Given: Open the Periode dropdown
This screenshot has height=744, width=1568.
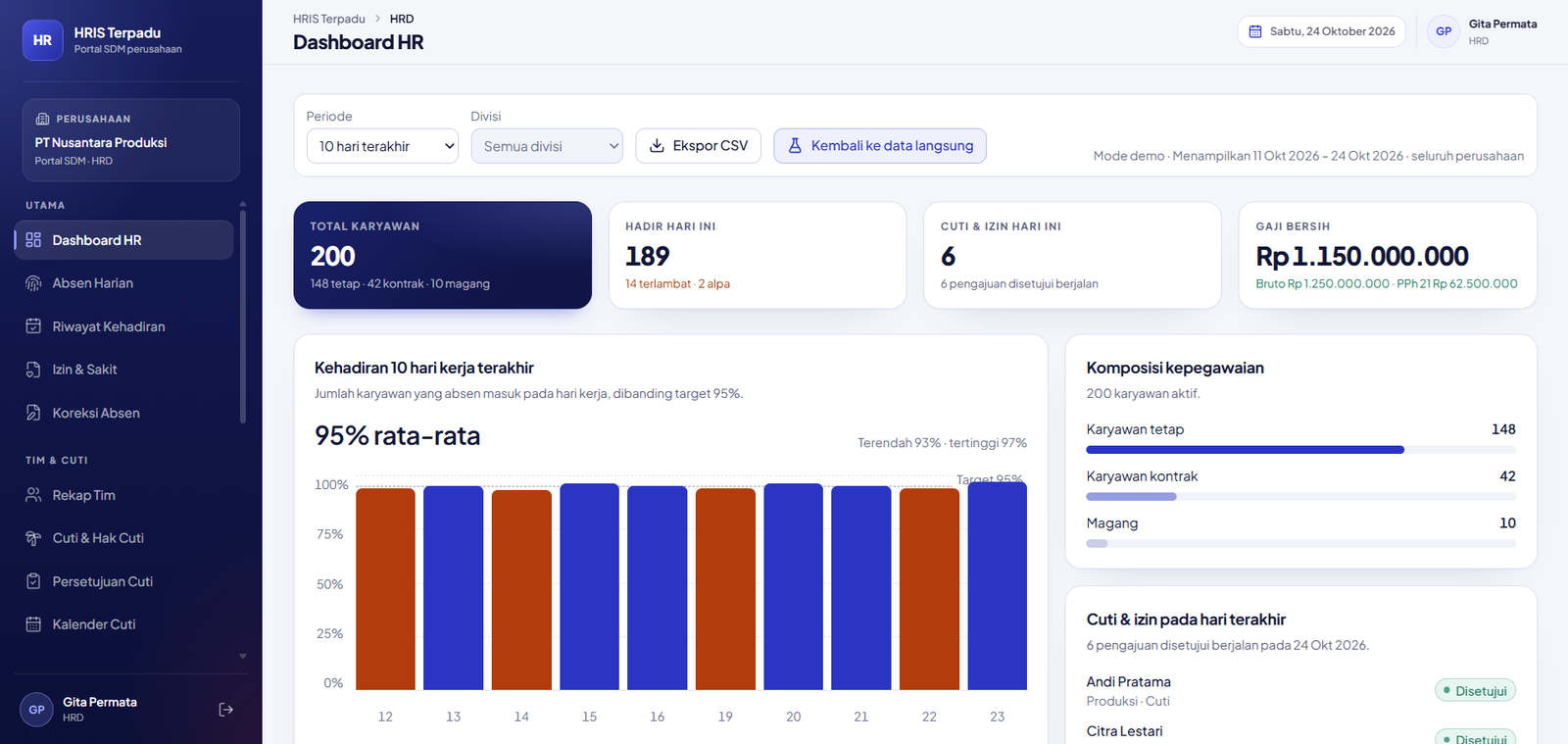Looking at the screenshot, I should (x=382, y=146).
